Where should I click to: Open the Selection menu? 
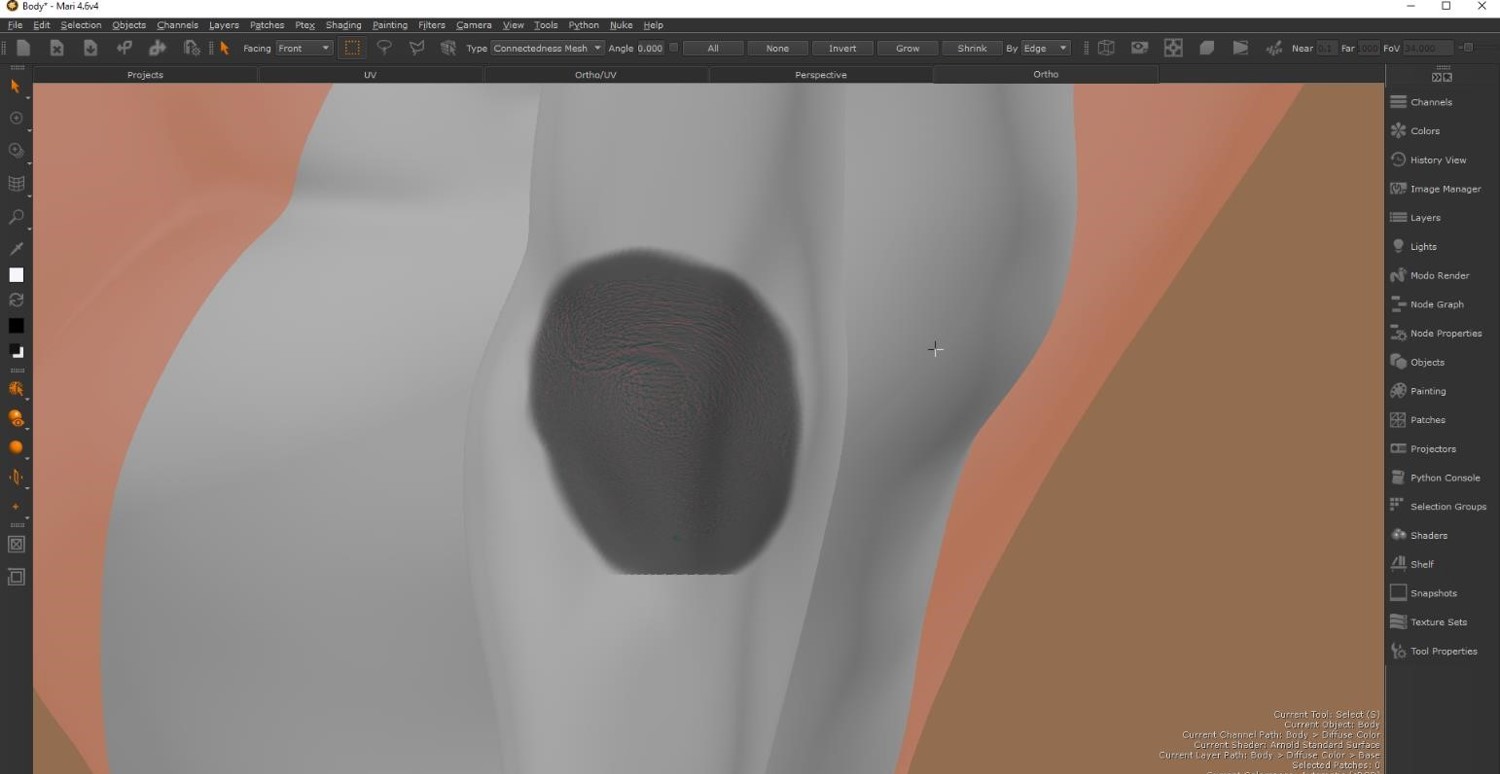[81, 25]
